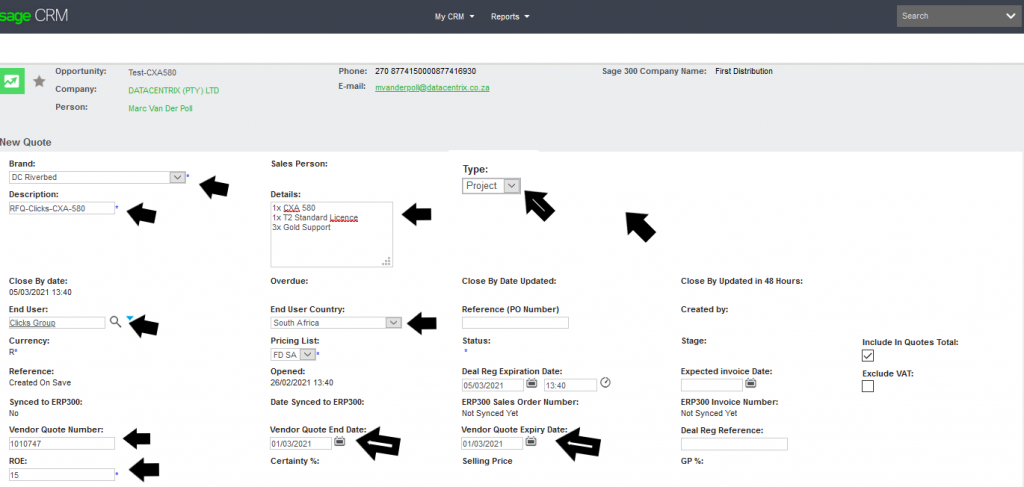
Task: Expand the End User Country dropdown
Action: (x=393, y=323)
